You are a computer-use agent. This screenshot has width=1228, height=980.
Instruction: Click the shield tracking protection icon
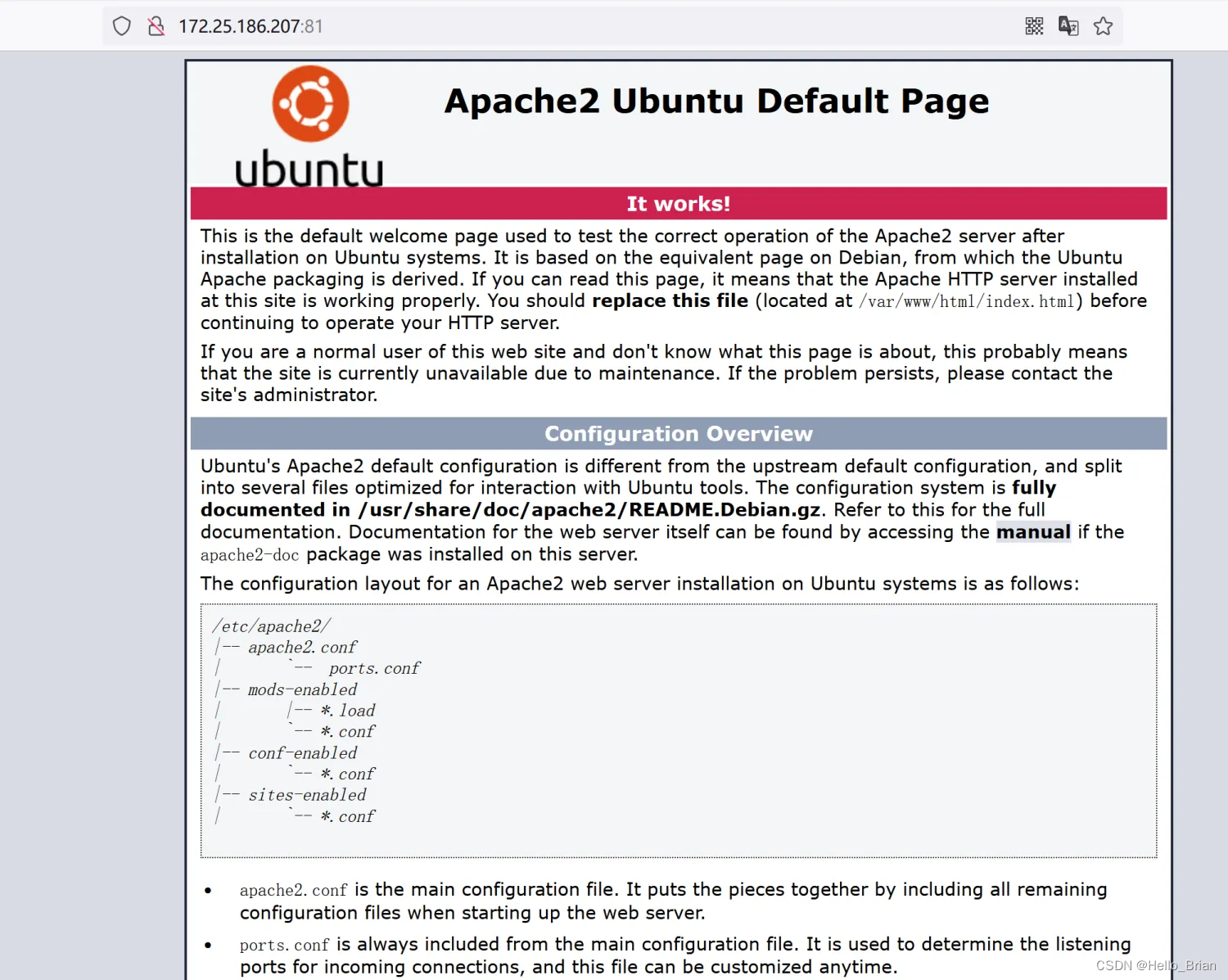click(x=122, y=26)
